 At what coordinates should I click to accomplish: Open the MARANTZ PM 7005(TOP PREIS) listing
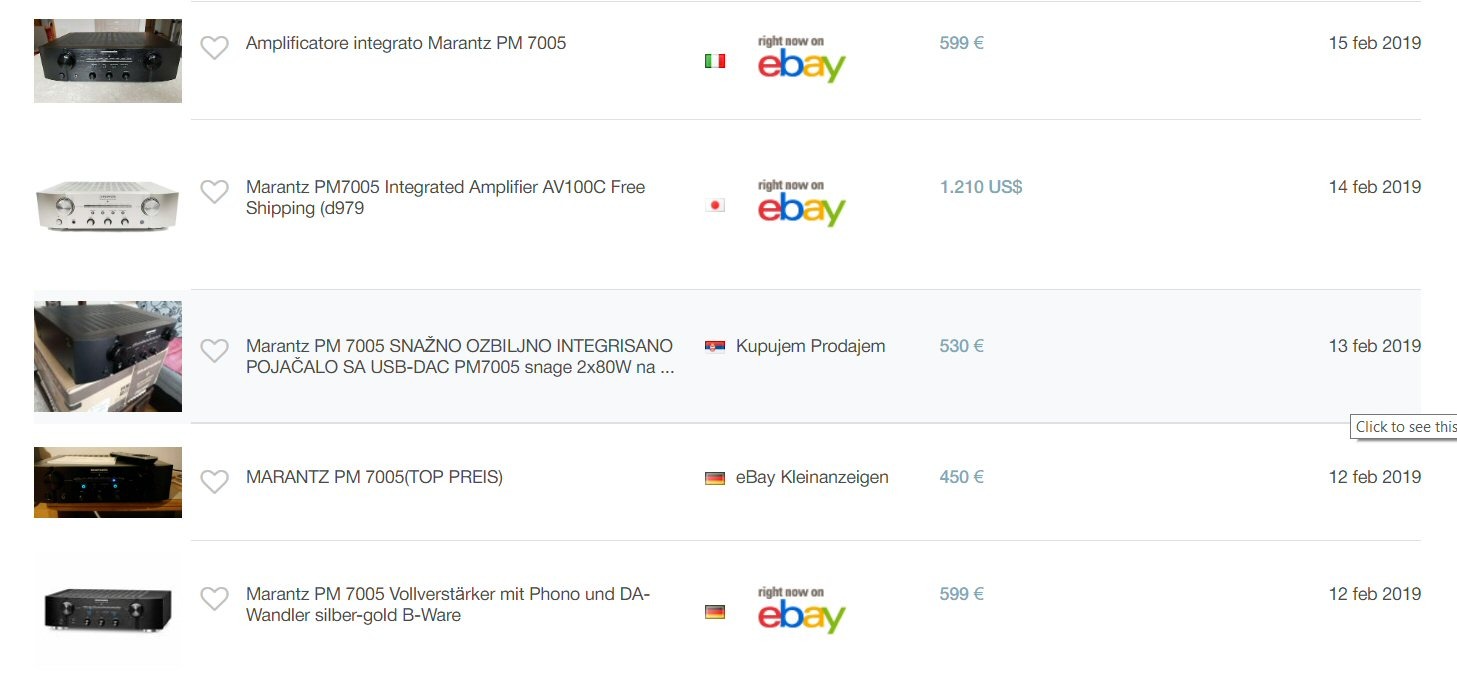tap(374, 477)
